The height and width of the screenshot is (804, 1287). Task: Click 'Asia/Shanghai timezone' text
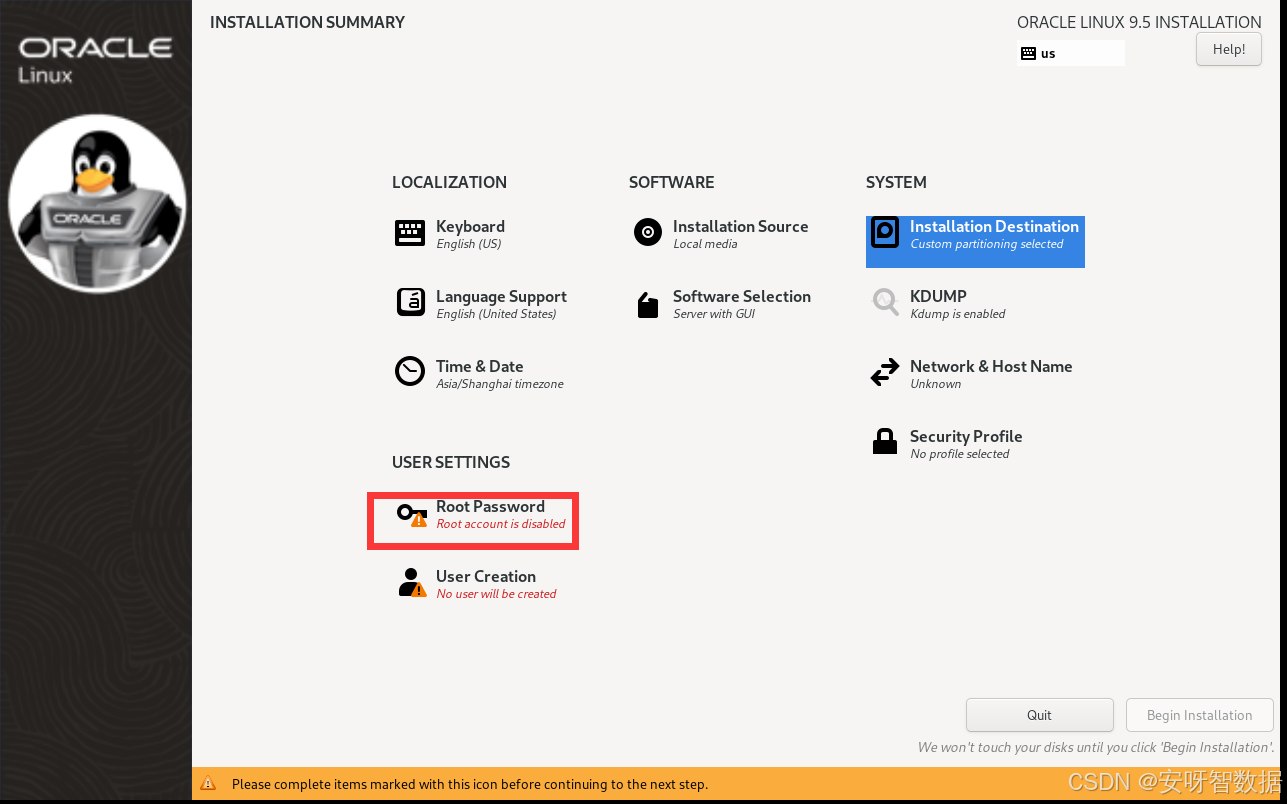click(x=500, y=384)
